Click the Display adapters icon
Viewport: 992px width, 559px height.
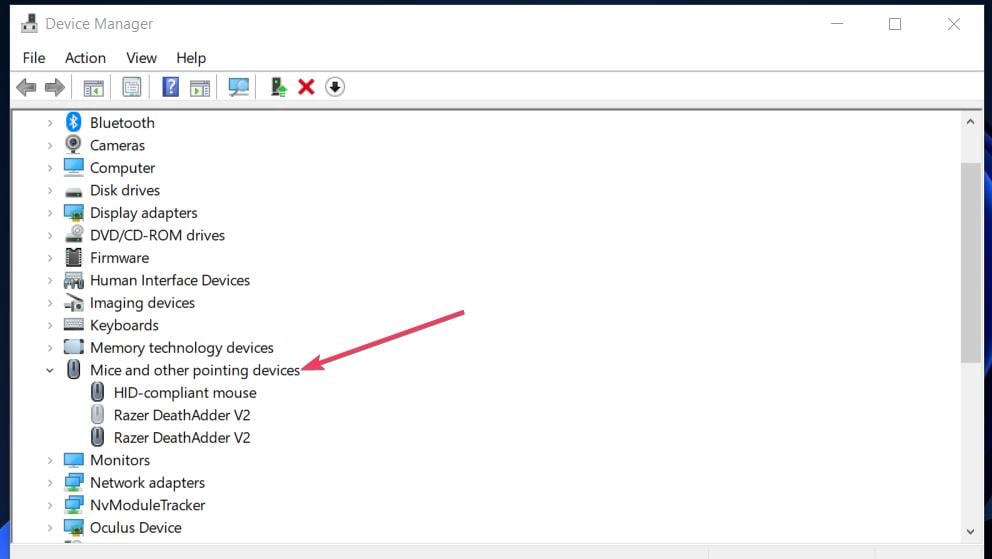(x=73, y=212)
